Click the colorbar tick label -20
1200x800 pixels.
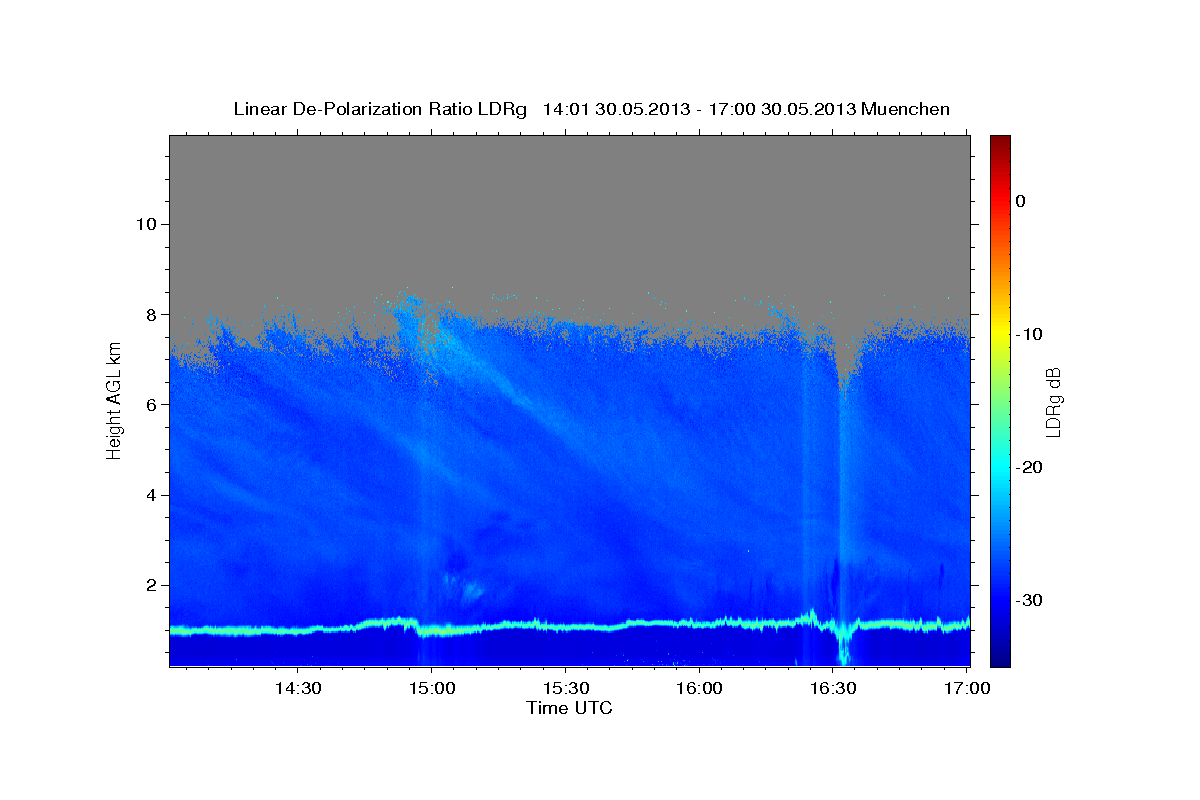pyautogui.click(x=1029, y=467)
